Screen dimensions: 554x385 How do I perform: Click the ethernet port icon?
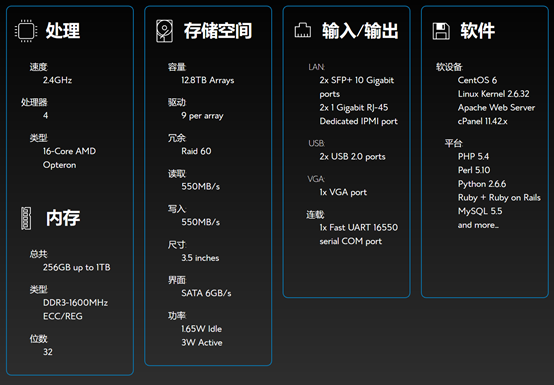(303, 30)
